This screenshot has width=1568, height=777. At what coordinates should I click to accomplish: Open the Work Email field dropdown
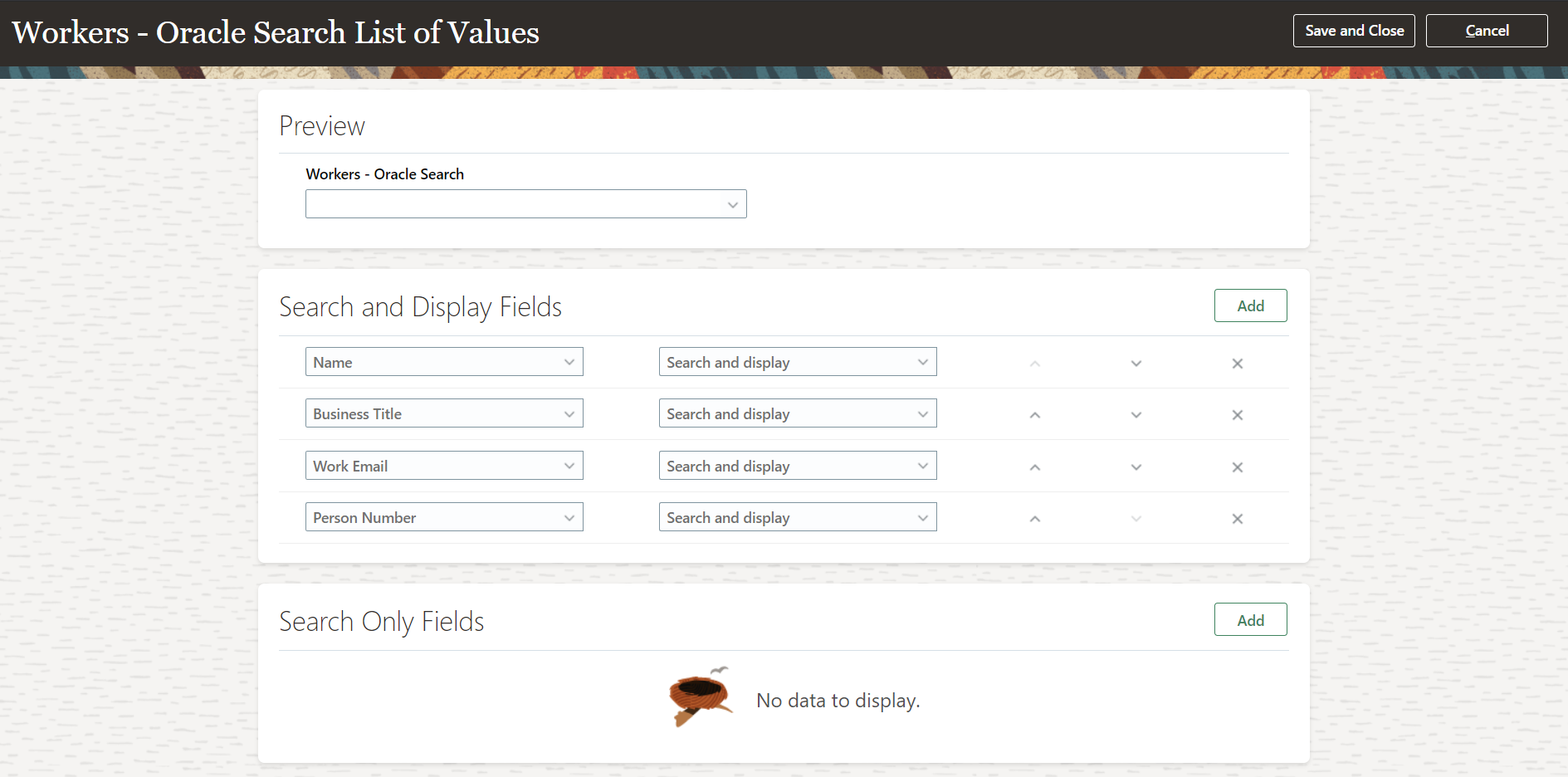point(444,466)
